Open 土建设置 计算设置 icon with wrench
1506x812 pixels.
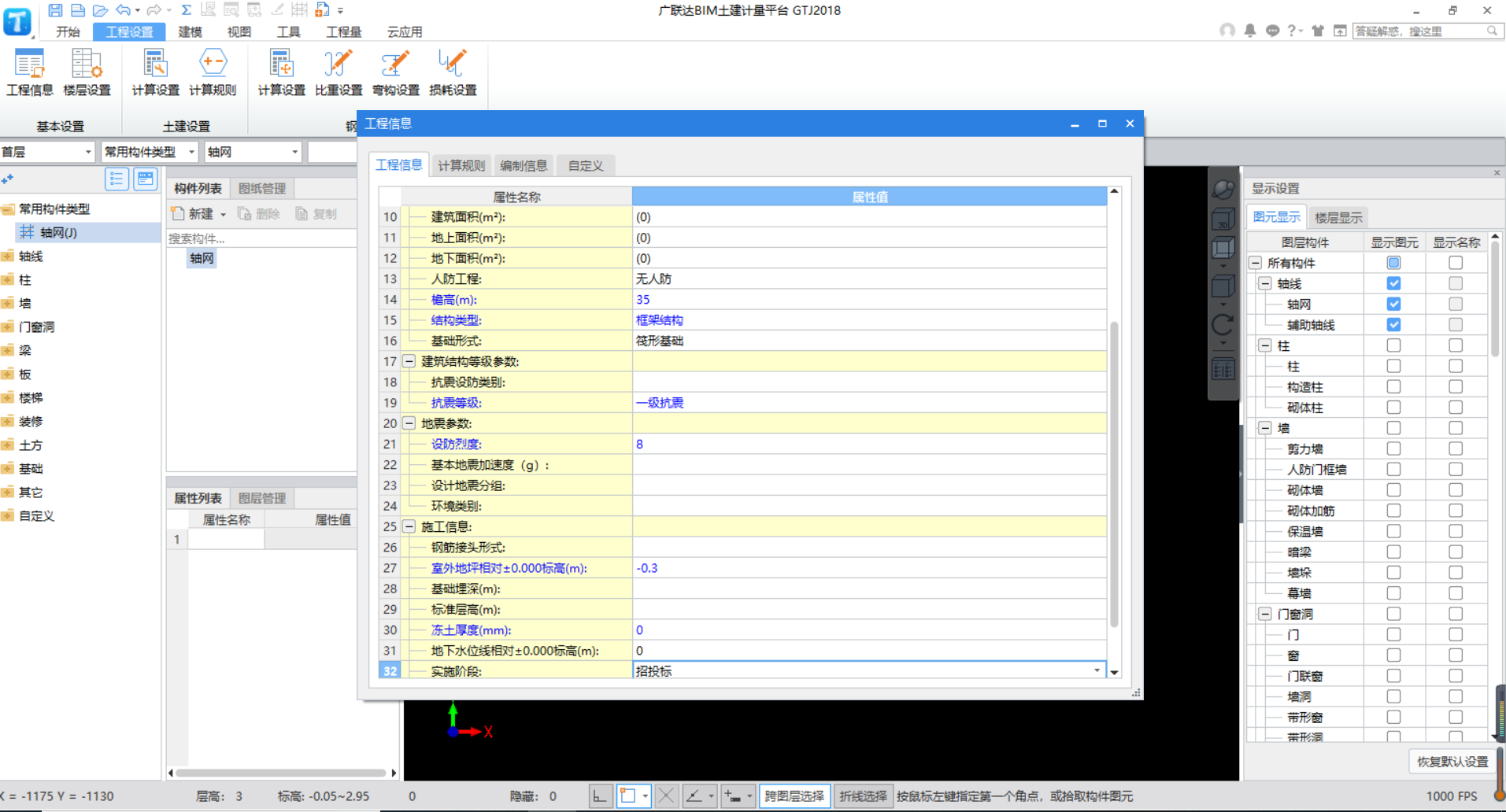[155, 72]
